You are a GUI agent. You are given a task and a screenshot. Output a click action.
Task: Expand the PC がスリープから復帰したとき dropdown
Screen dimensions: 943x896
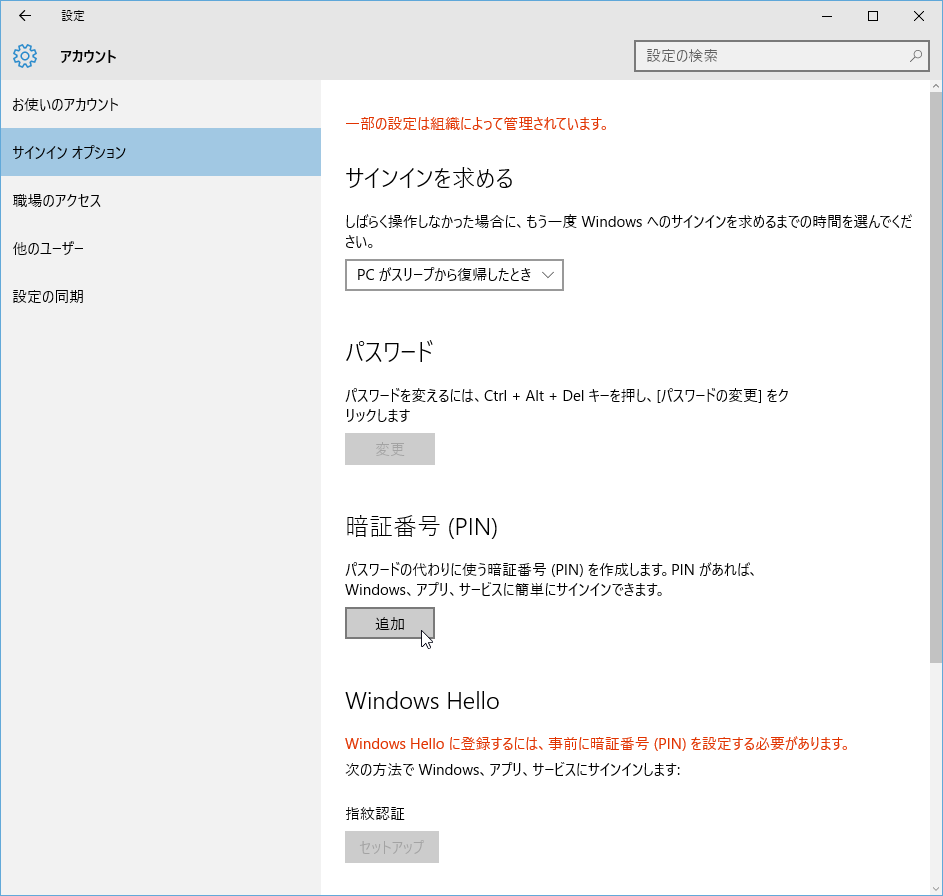(x=454, y=275)
